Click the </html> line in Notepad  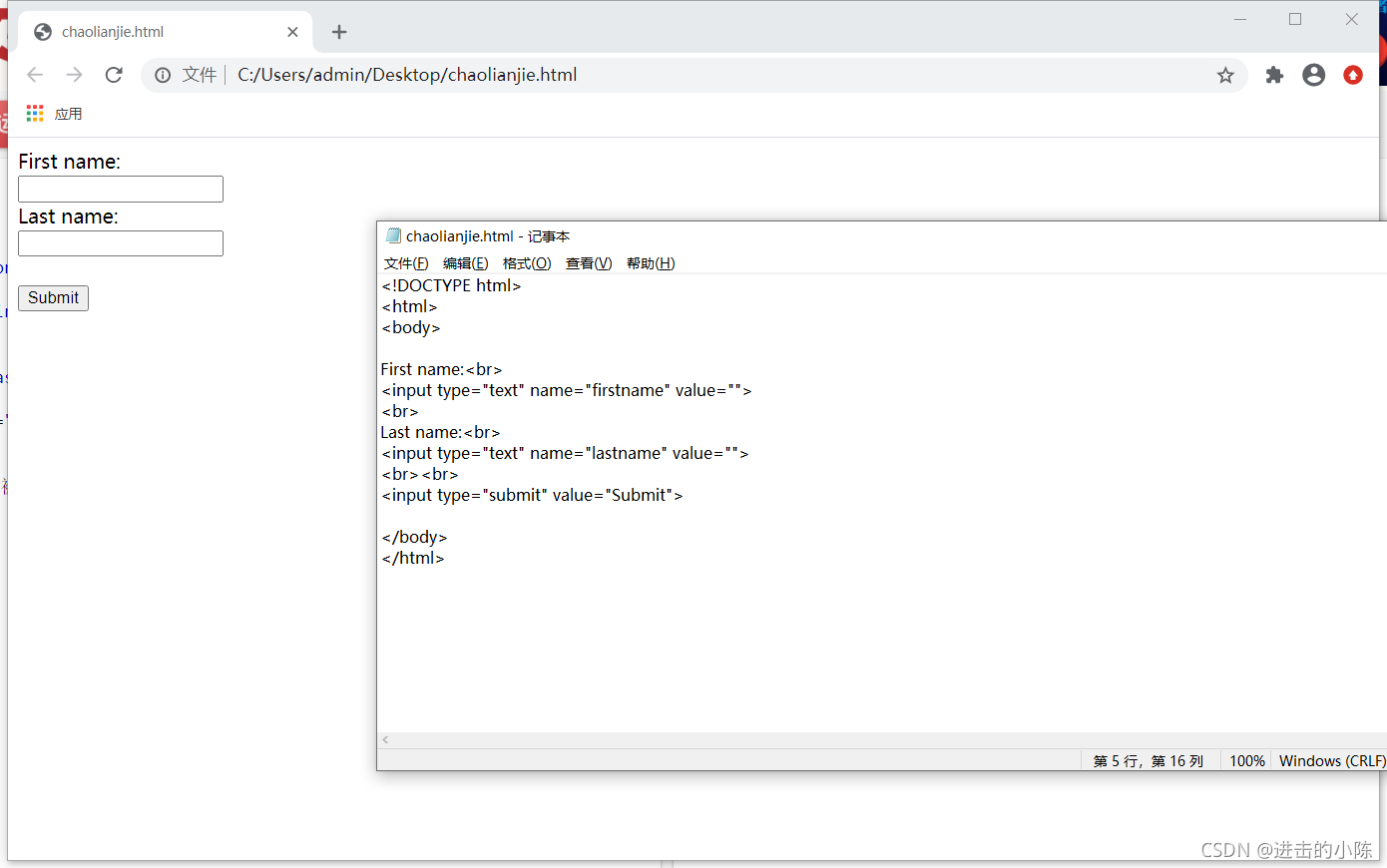point(412,558)
